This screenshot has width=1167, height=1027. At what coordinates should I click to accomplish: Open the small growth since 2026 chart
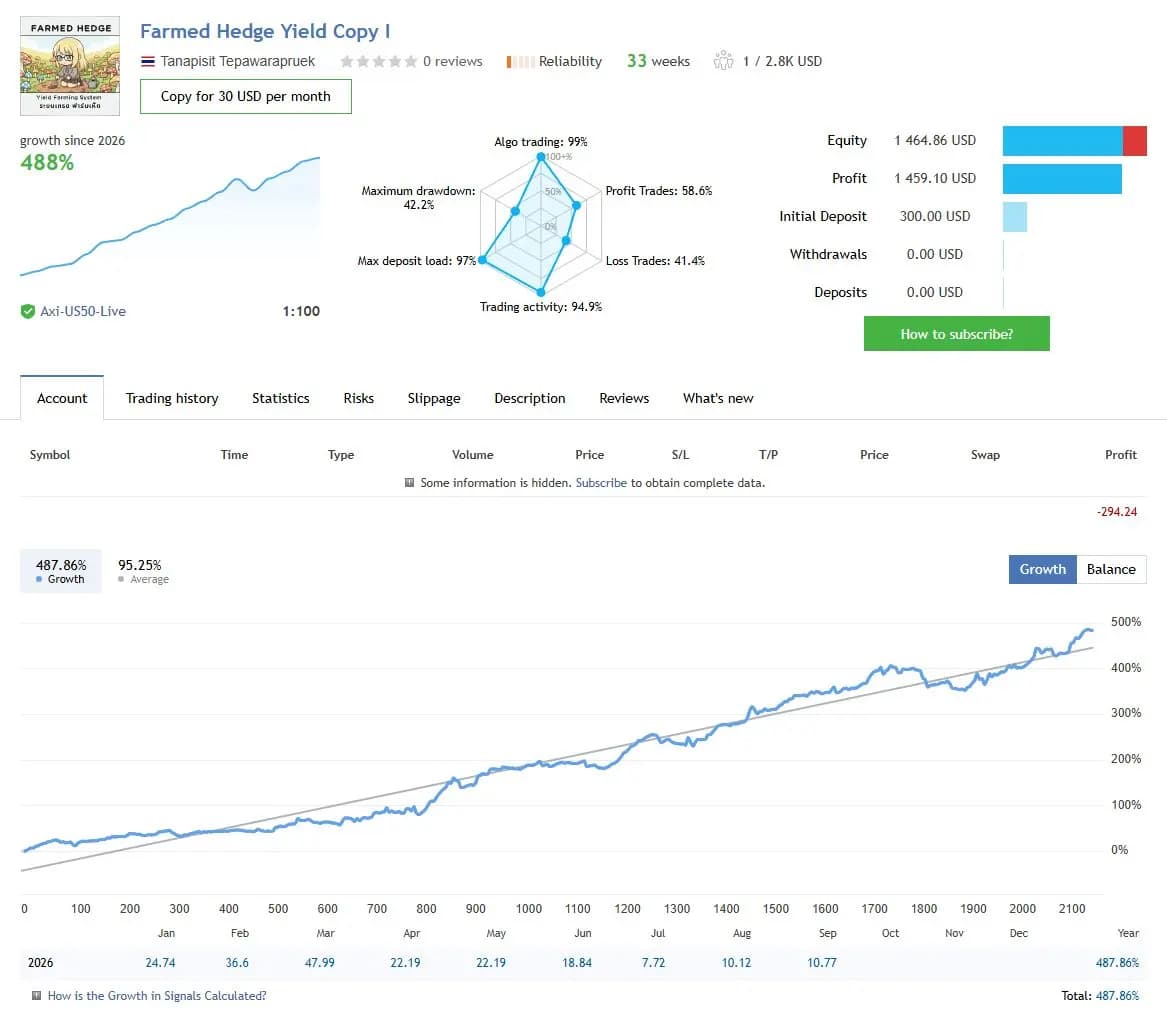point(170,216)
